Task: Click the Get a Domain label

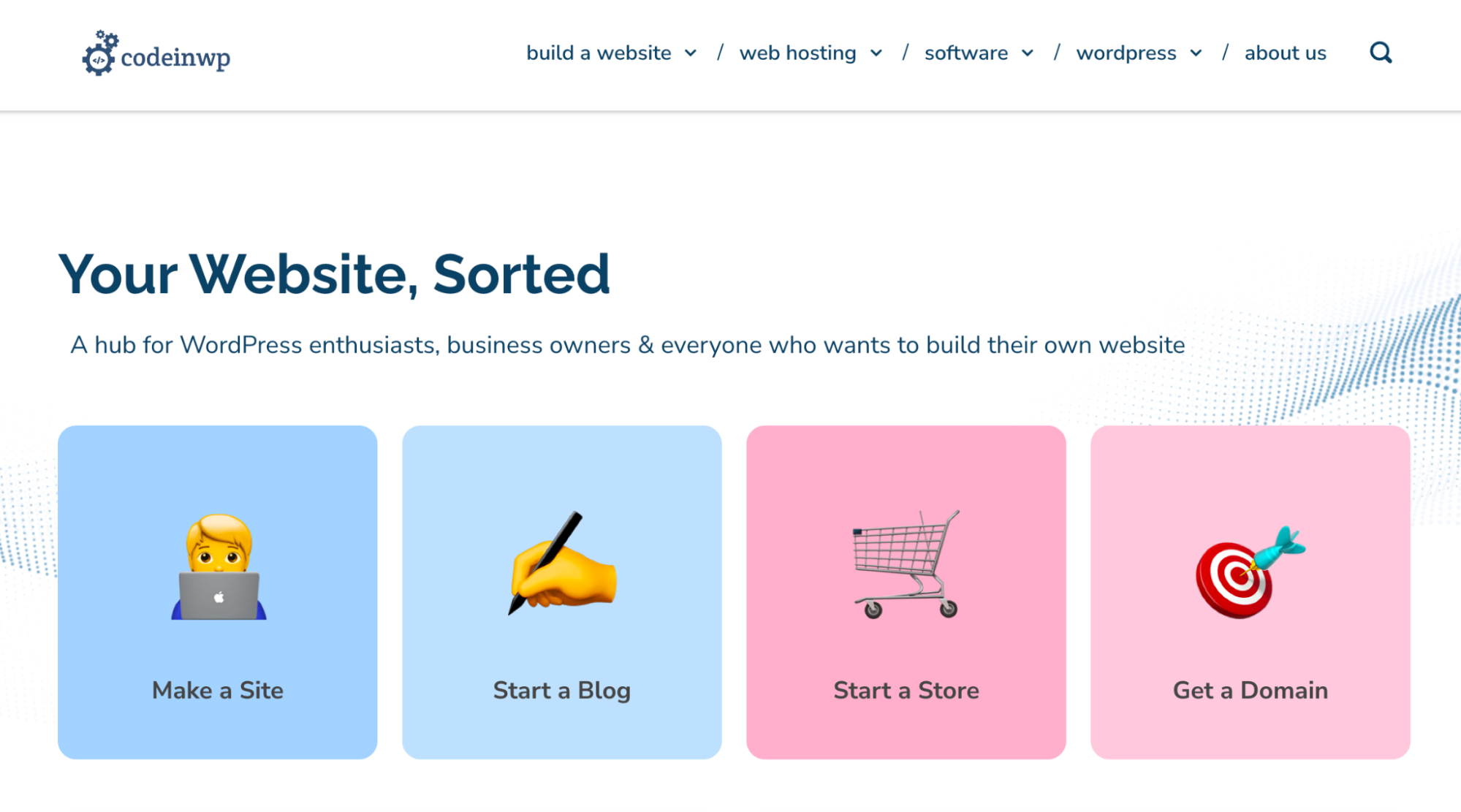Action: click(1250, 690)
